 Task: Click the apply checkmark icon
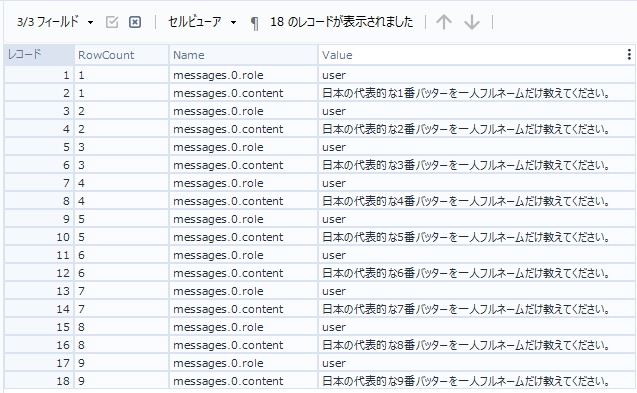click(x=112, y=22)
